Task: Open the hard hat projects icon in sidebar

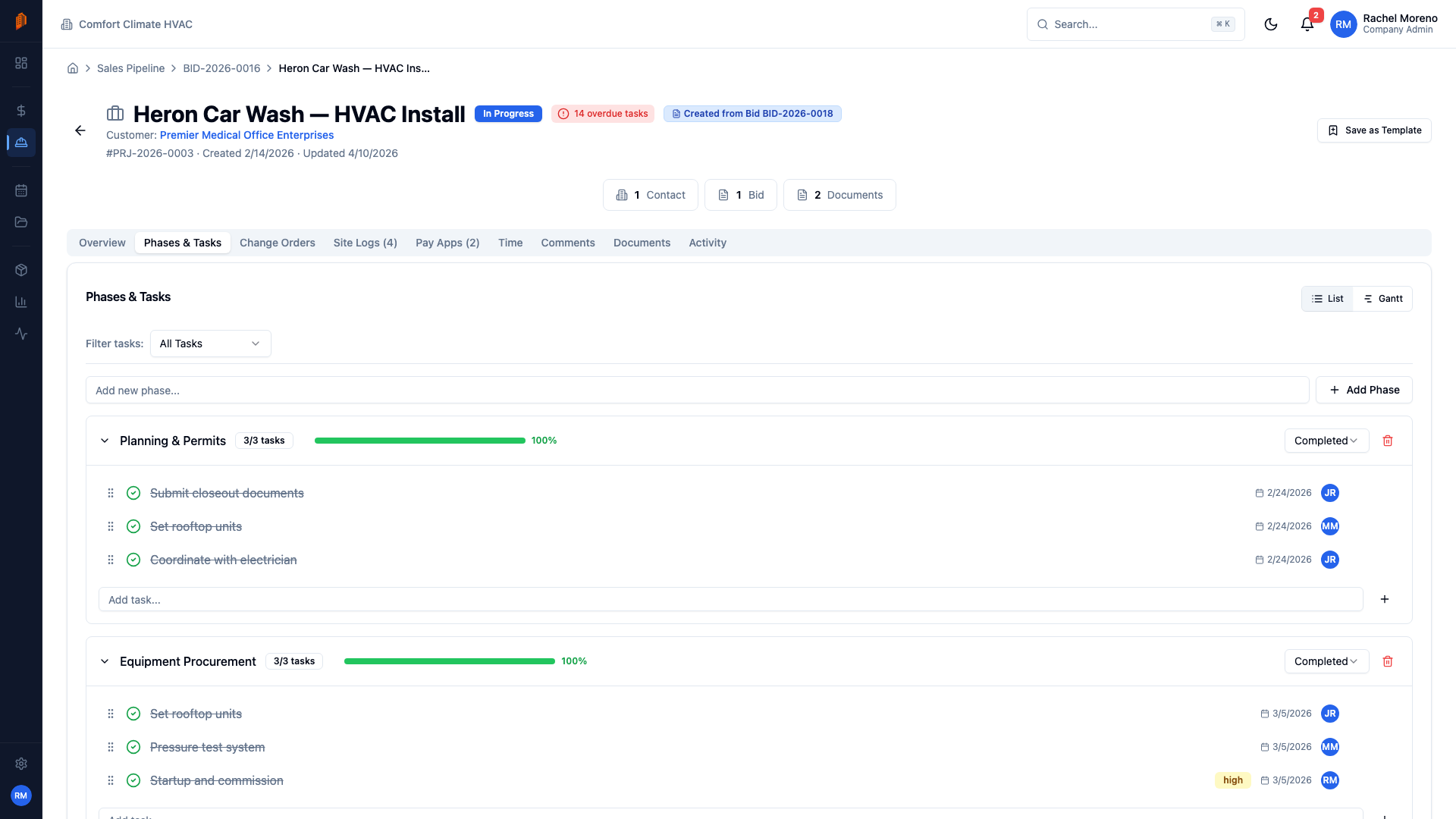Action: [x=21, y=143]
